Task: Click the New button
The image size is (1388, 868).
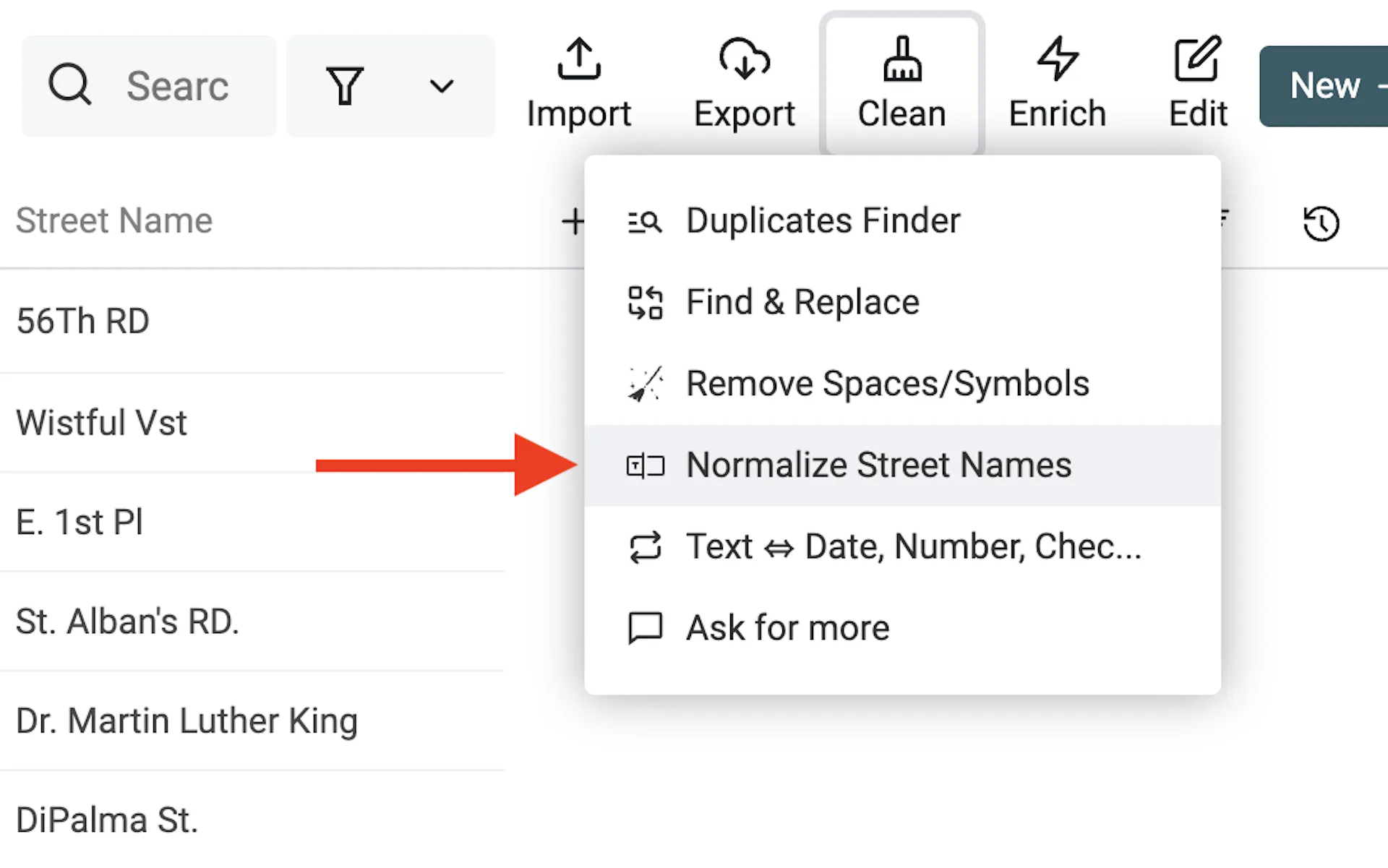Action: coord(1324,86)
